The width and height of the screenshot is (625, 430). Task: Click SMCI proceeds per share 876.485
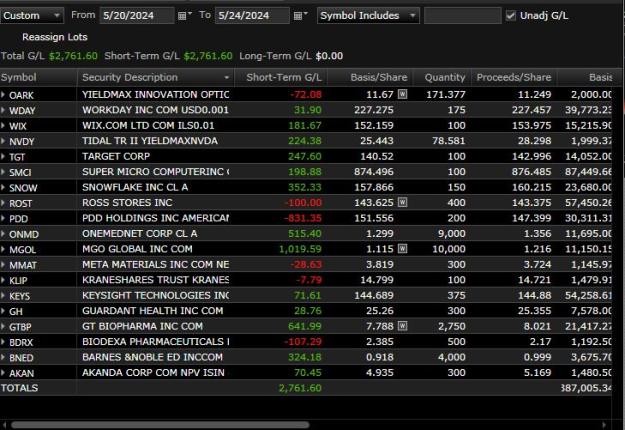click(531, 172)
